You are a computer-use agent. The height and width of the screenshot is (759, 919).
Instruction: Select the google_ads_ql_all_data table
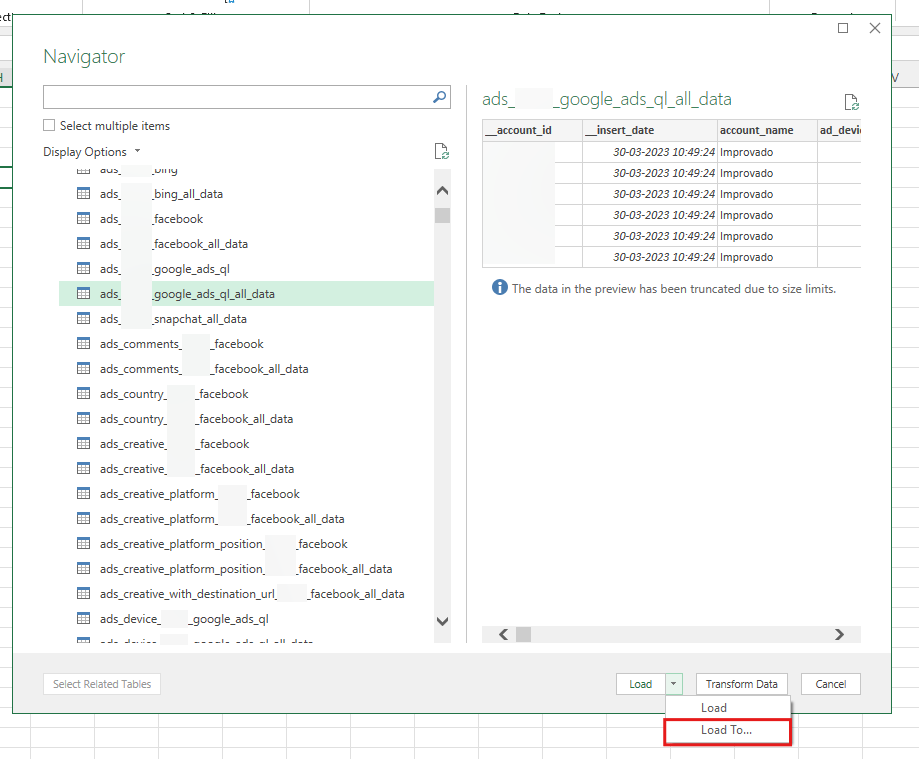coord(246,294)
